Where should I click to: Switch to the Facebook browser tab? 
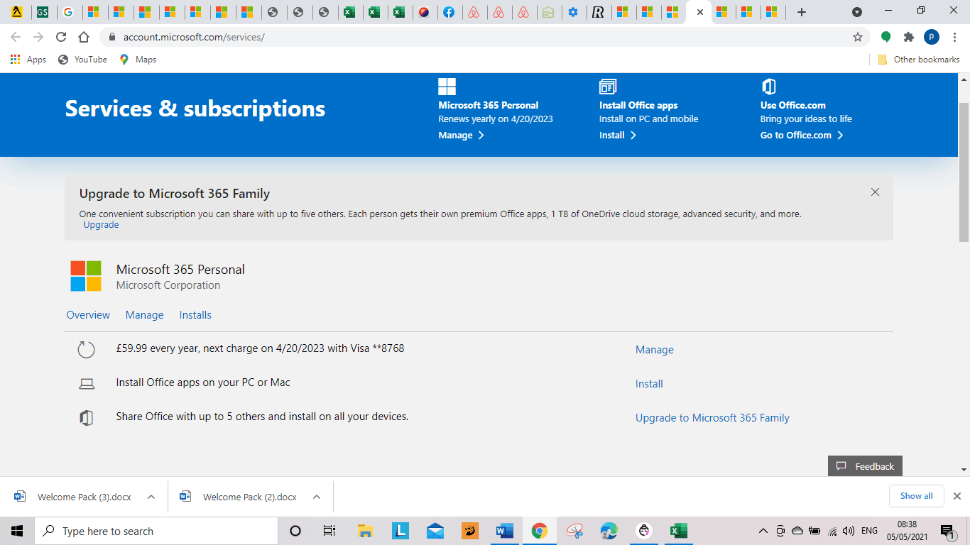[449, 12]
